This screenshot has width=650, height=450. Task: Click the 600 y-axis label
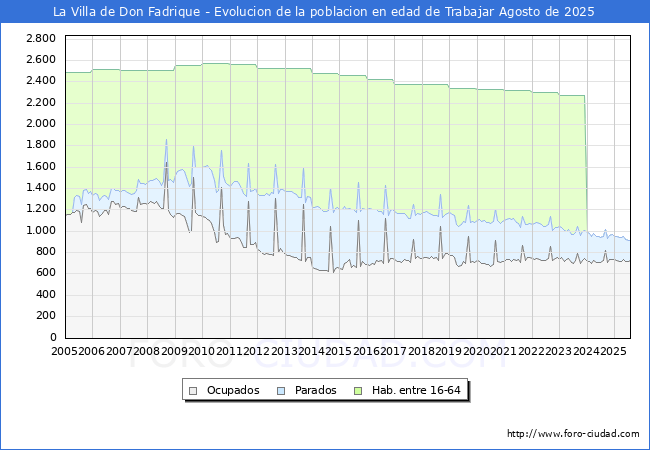pos(46,273)
